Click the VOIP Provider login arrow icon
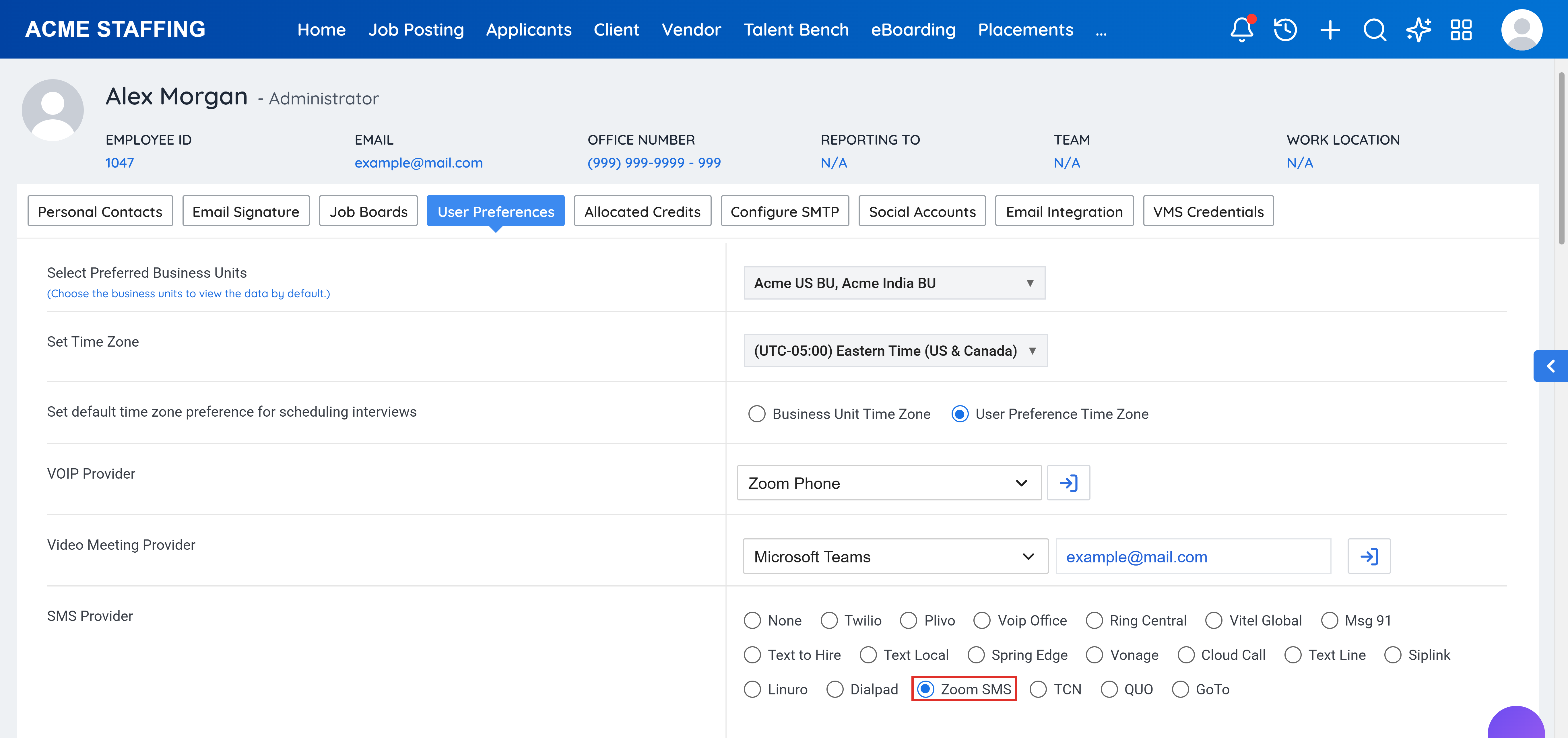This screenshot has width=1568, height=738. (1068, 483)
